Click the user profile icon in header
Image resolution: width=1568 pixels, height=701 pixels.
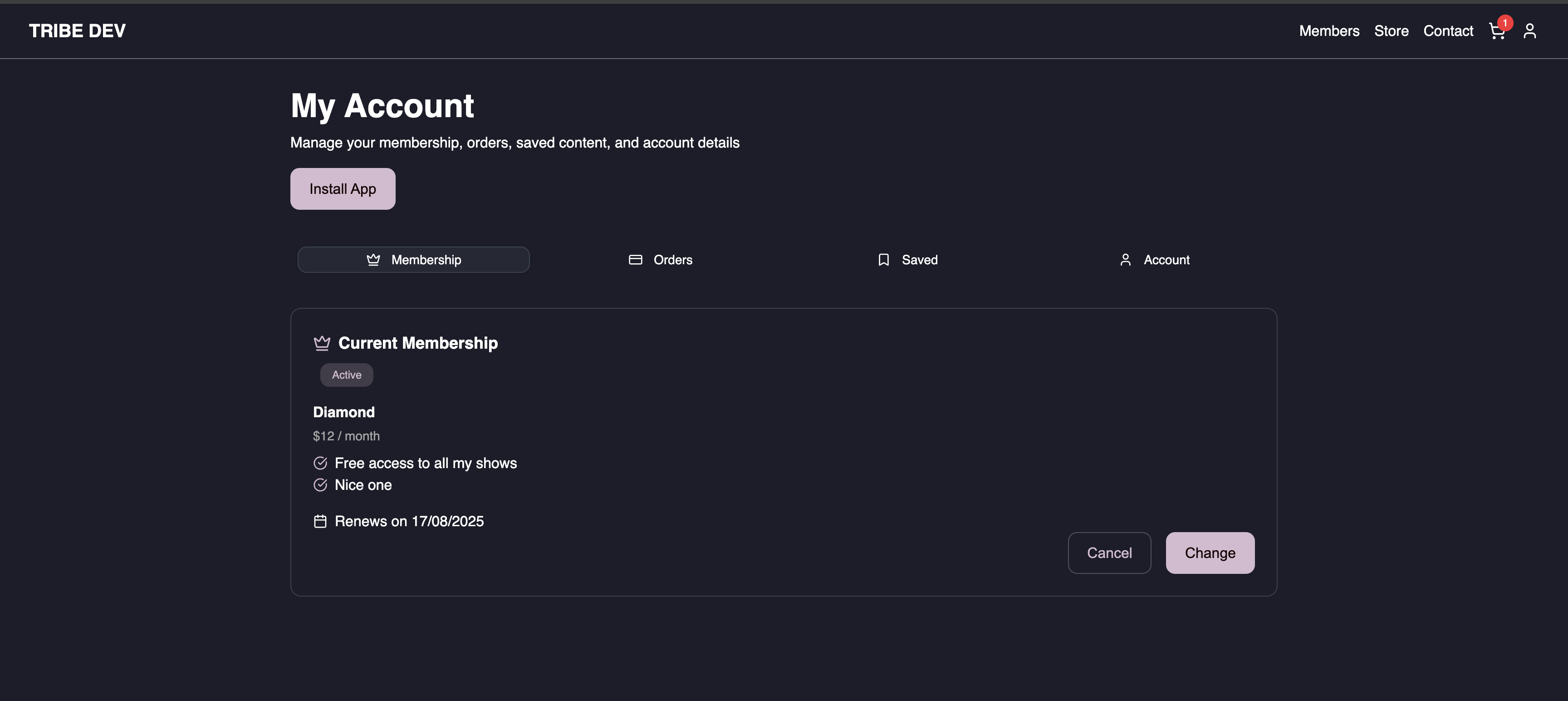point(1529,31)
